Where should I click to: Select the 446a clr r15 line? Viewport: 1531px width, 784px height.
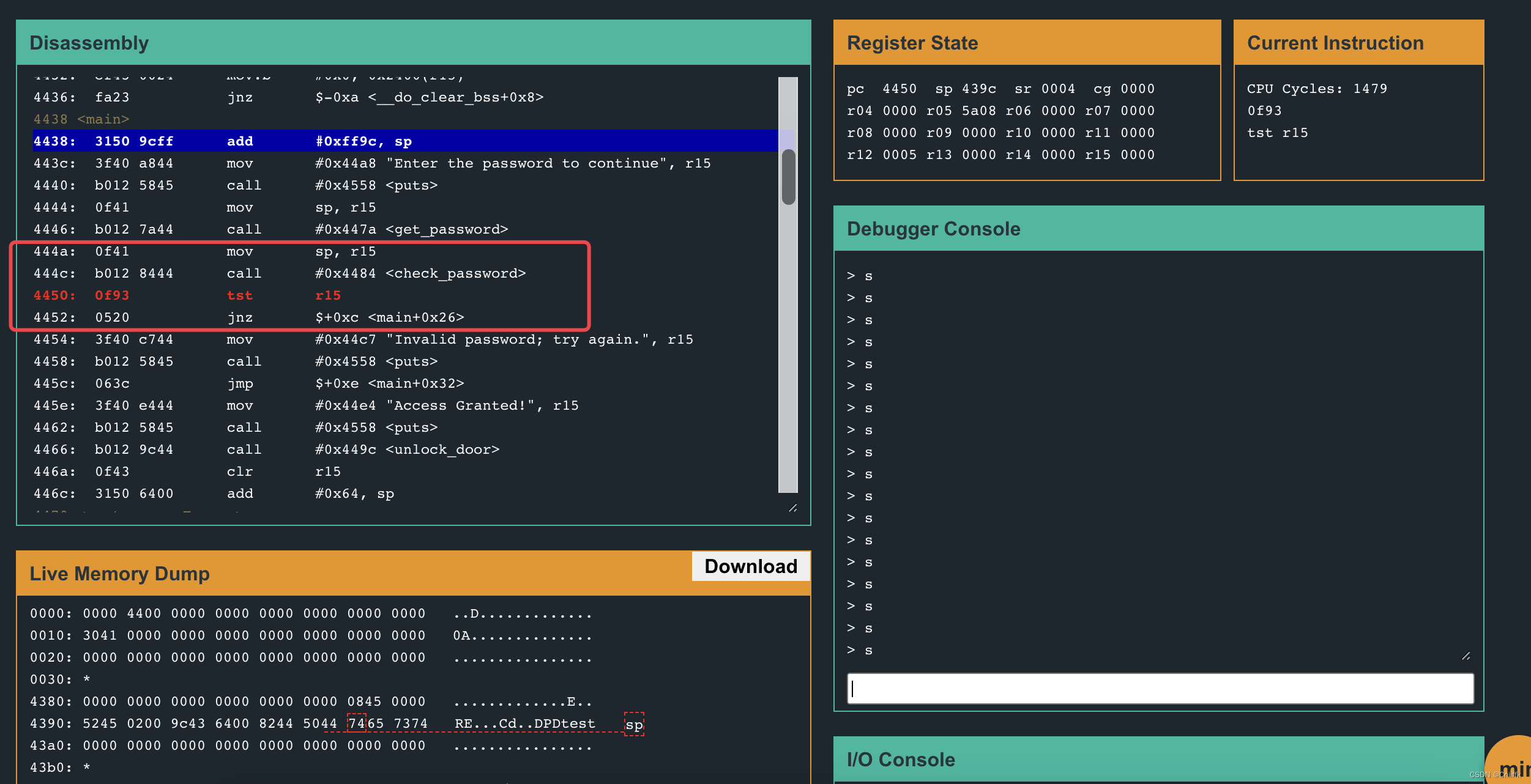(x=187, y=472)
